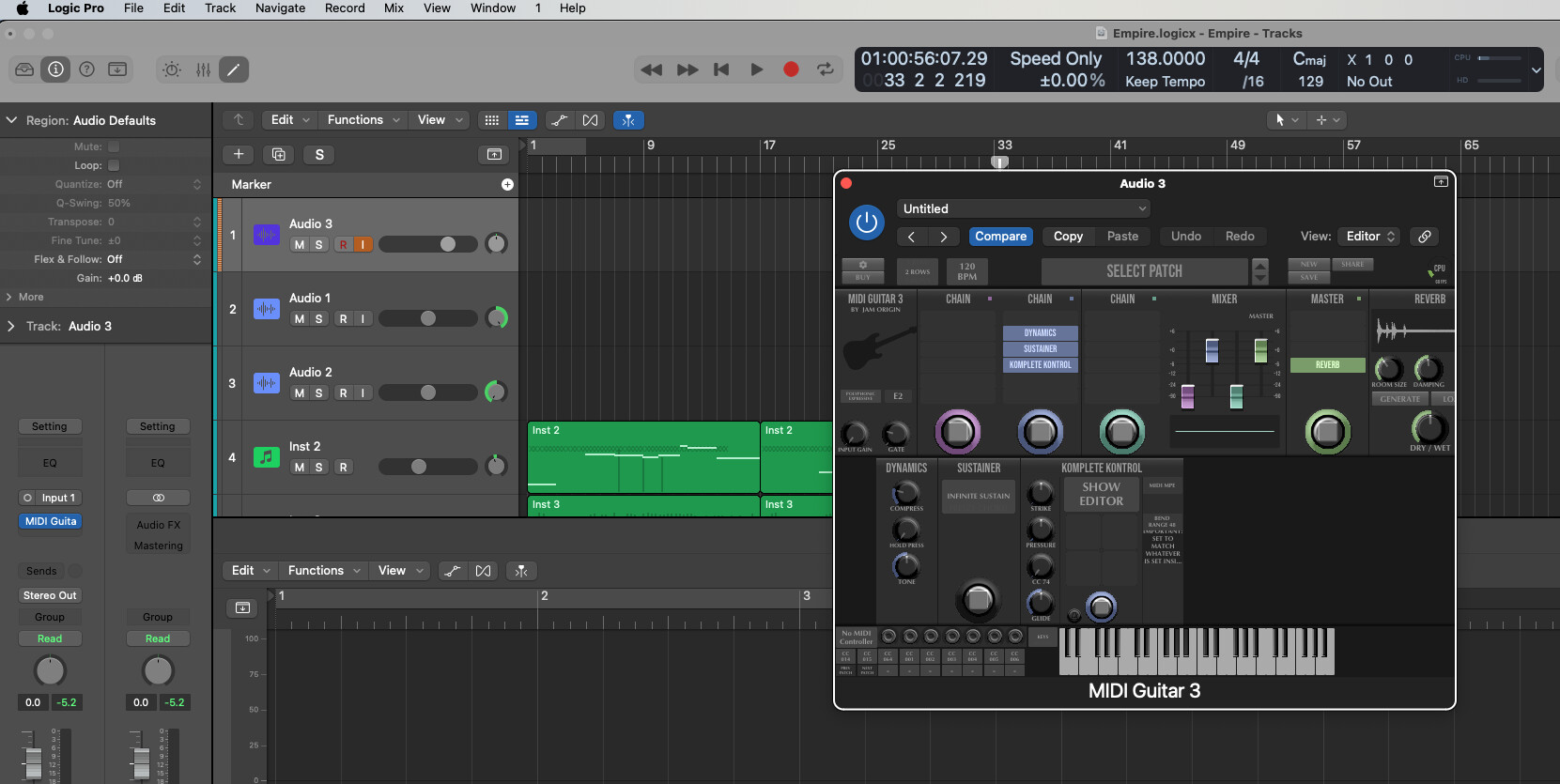Click the green Read automation button
This screenshot has height=784, width=1560.
click(50, 638)
